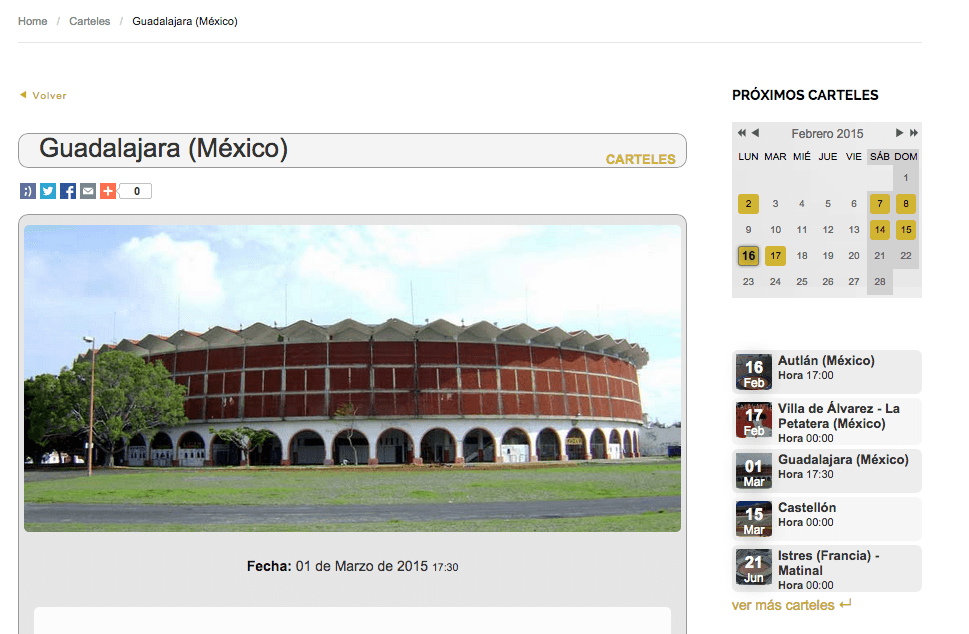Image resolution: width=969 pixels, height=634 pixels.
Task: Open the orange plus share menu
Action: (108, 192)
